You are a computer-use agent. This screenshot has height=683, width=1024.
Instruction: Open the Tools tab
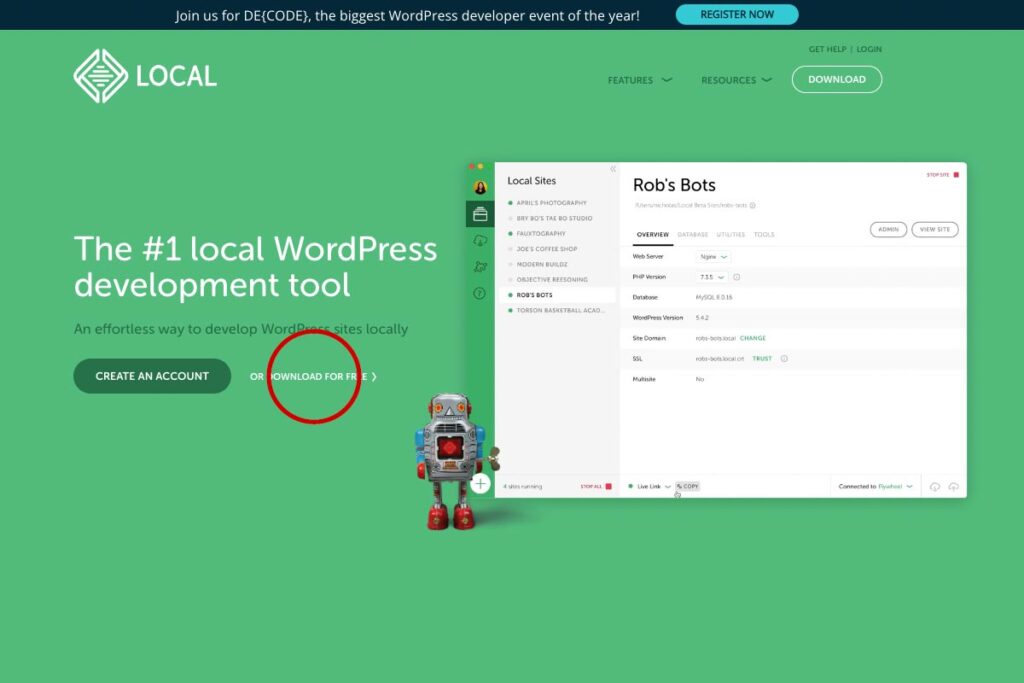764,234
